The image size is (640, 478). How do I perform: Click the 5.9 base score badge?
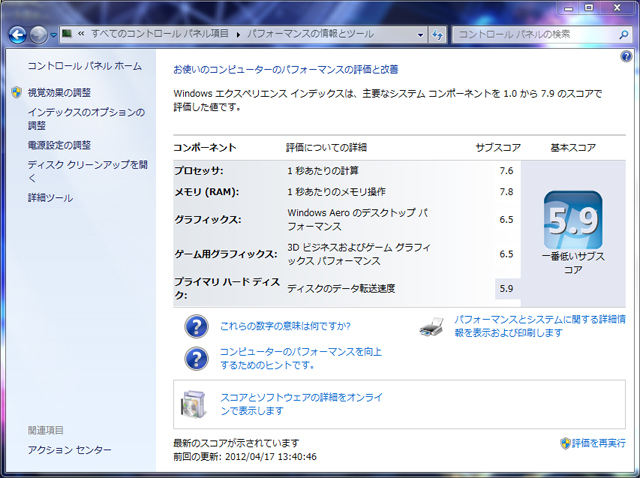point(573,220)
